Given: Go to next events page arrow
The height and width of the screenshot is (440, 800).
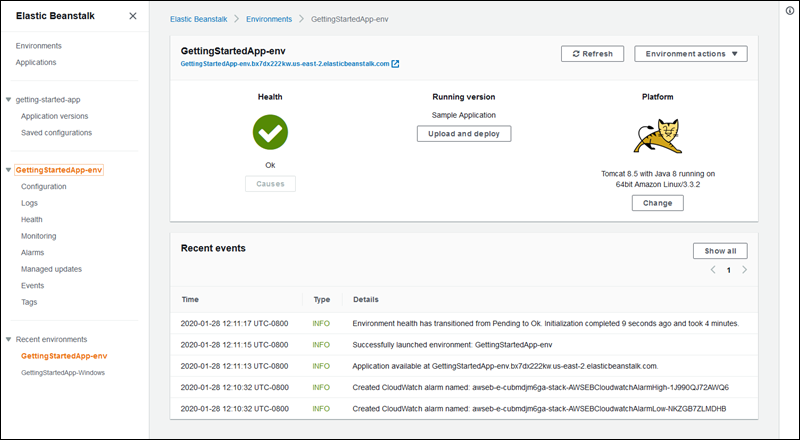Looking at the screenshot, I should tap(745, 270).
